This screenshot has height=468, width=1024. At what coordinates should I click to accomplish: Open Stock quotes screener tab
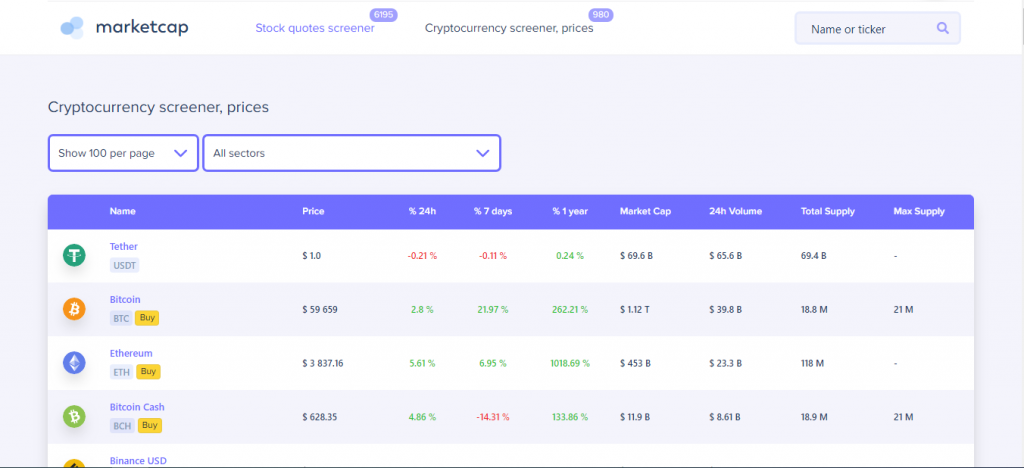pos(315,29)
